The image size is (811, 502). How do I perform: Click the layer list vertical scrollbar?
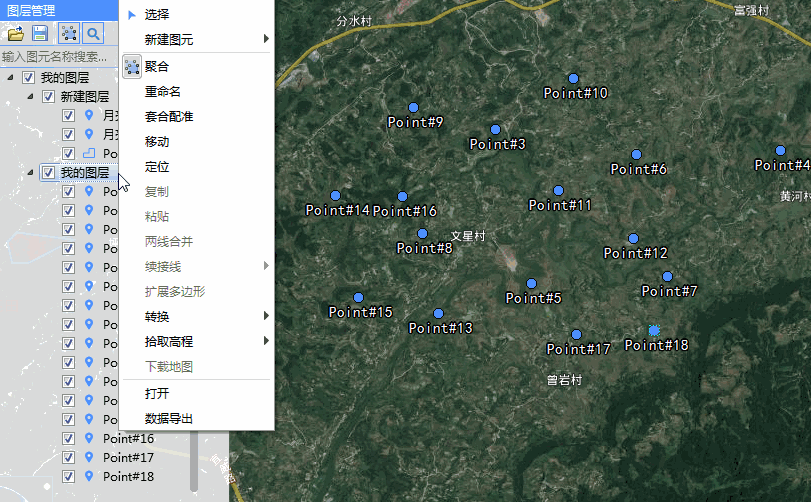[x=194, y=460]
